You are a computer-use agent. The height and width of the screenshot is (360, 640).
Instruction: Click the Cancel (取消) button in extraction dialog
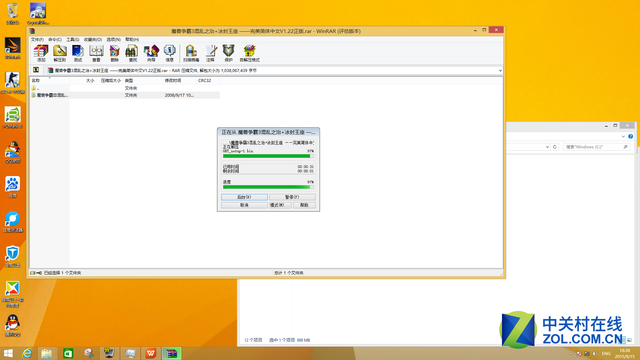244,205
